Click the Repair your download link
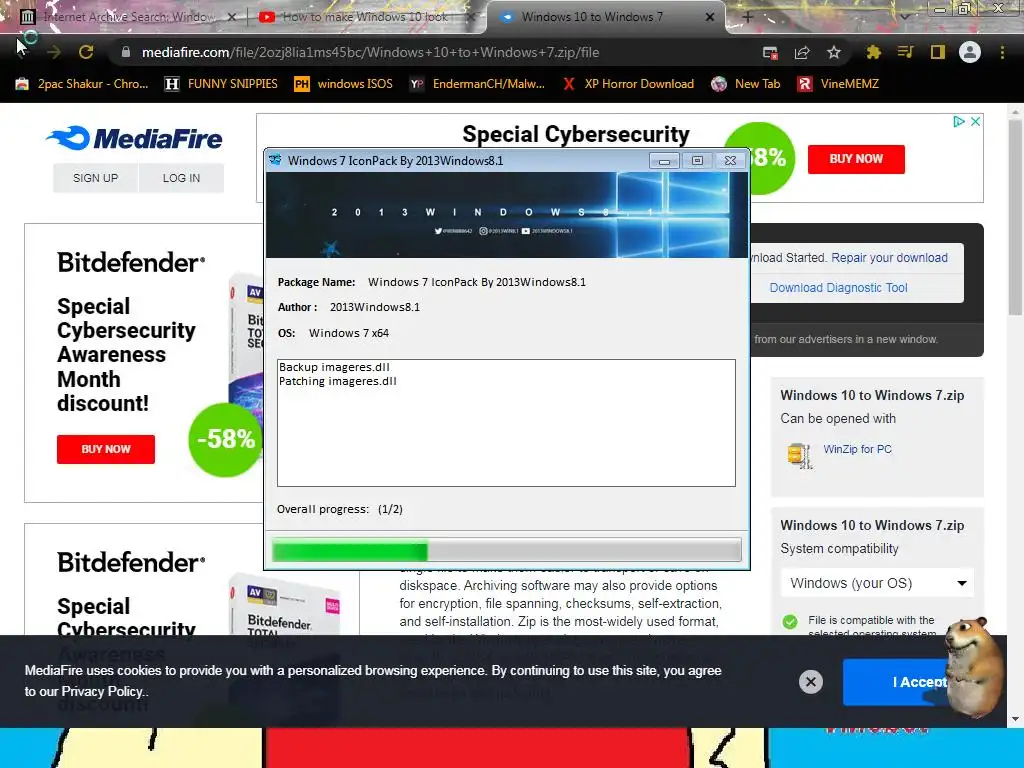Viewport: 1024px width, 768px height. (x=889, y=257)
